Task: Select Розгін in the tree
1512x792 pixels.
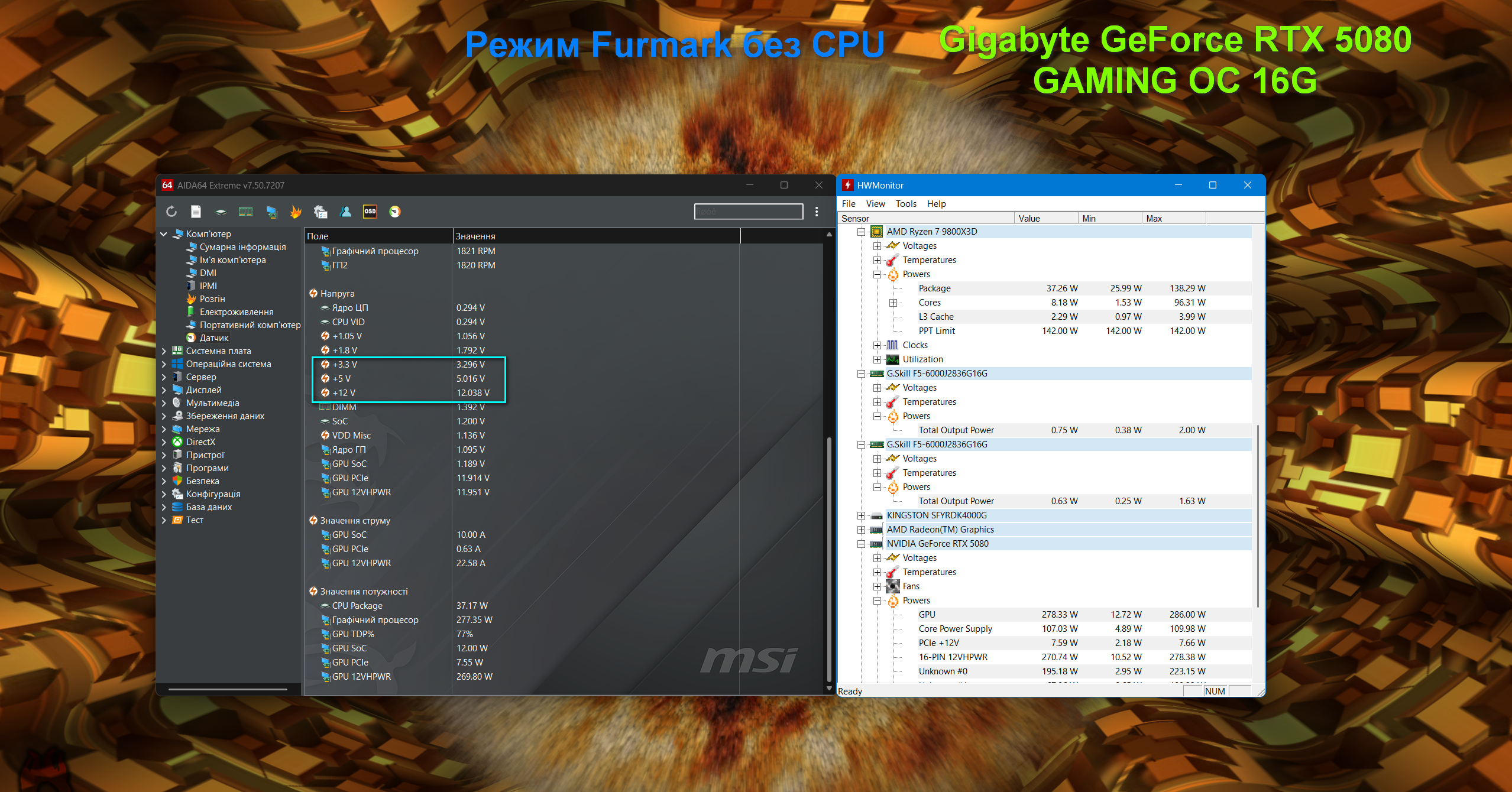Action: pyautogui.click(x=212, y=299)
